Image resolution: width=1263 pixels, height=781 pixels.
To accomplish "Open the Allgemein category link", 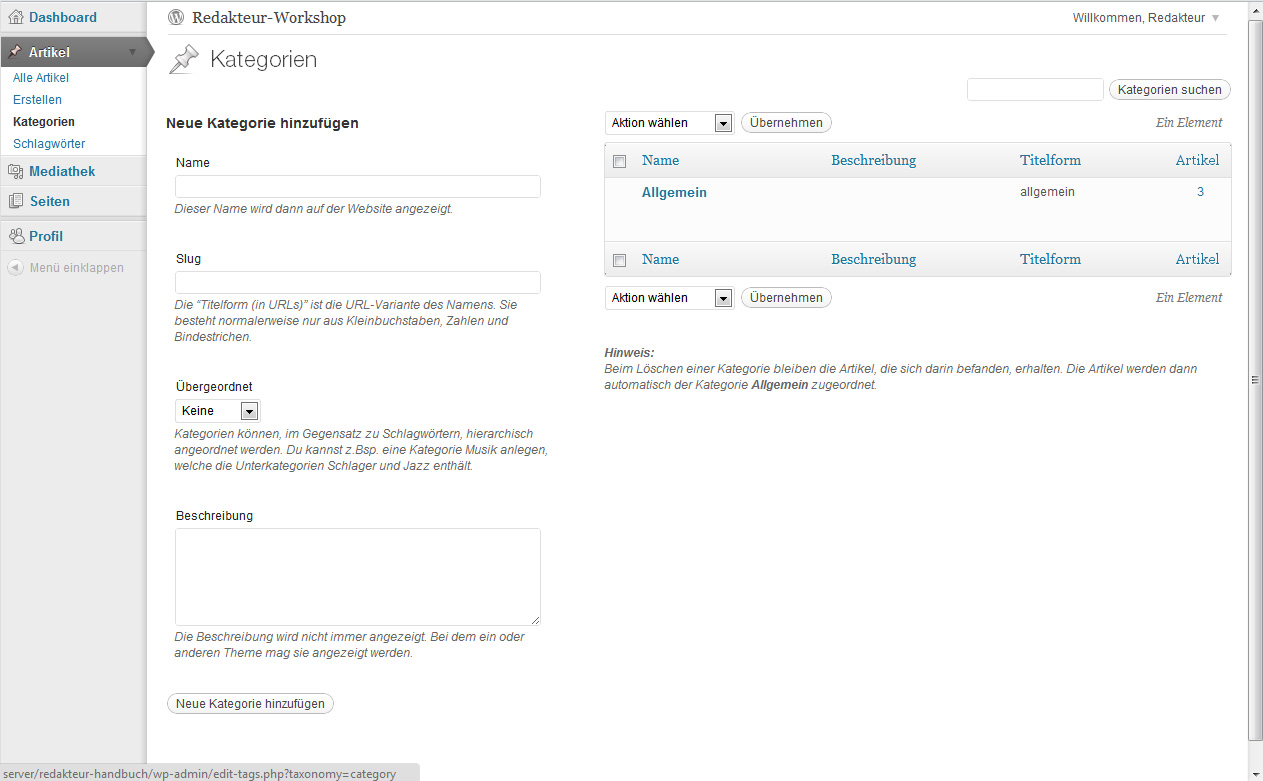I will tap(674, 192).
